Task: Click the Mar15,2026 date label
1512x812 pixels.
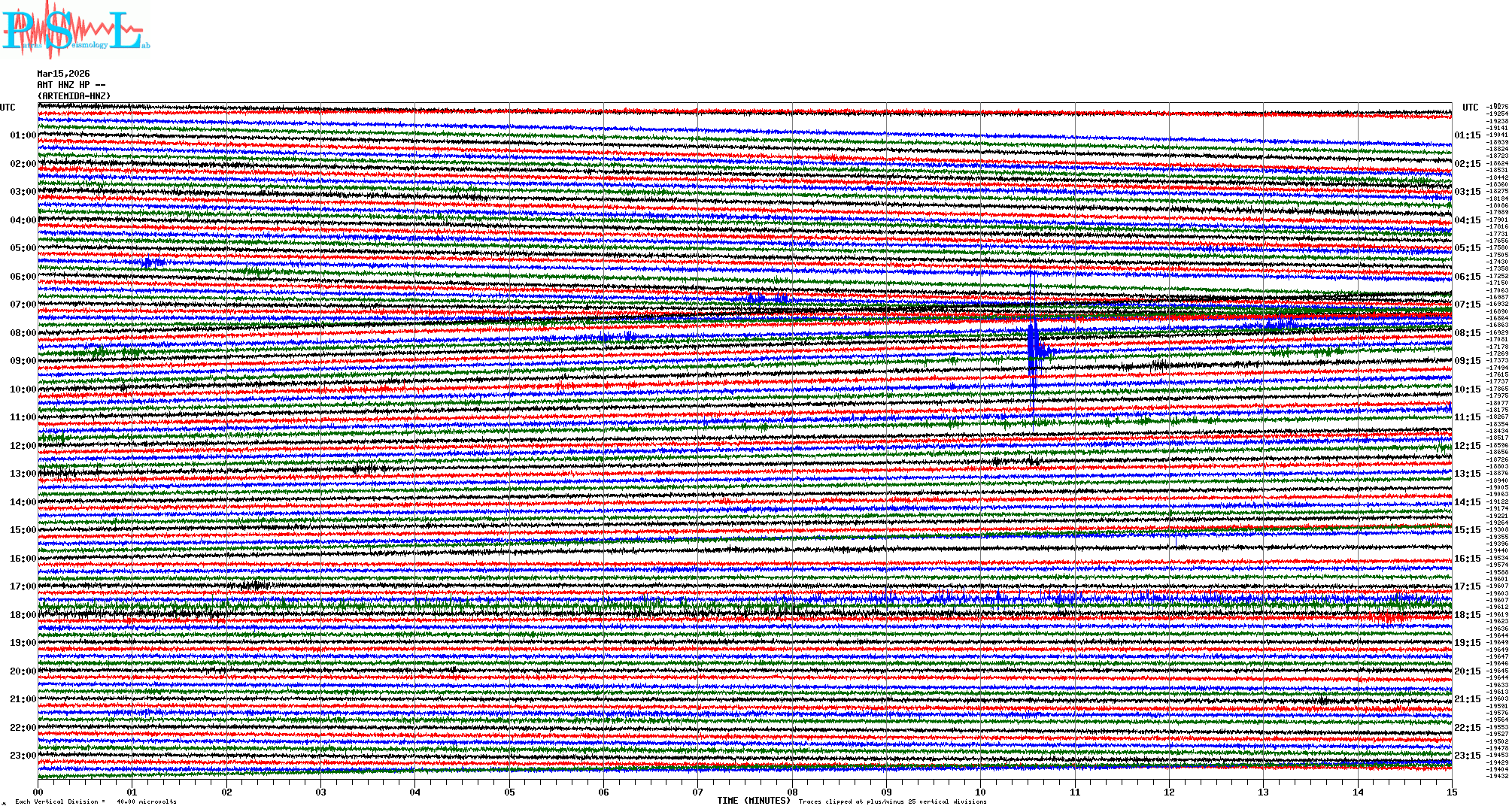Action: [x=63, y=74]
